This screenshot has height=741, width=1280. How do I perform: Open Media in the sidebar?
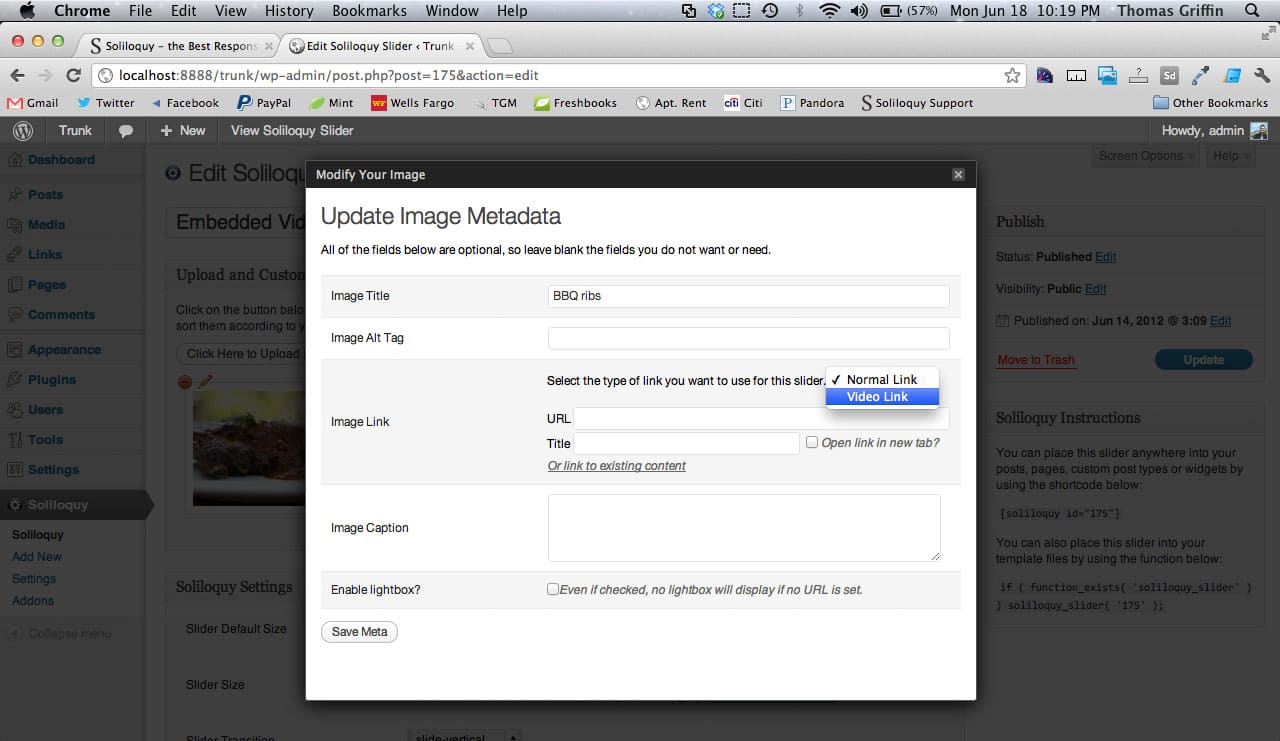point(46,225)
